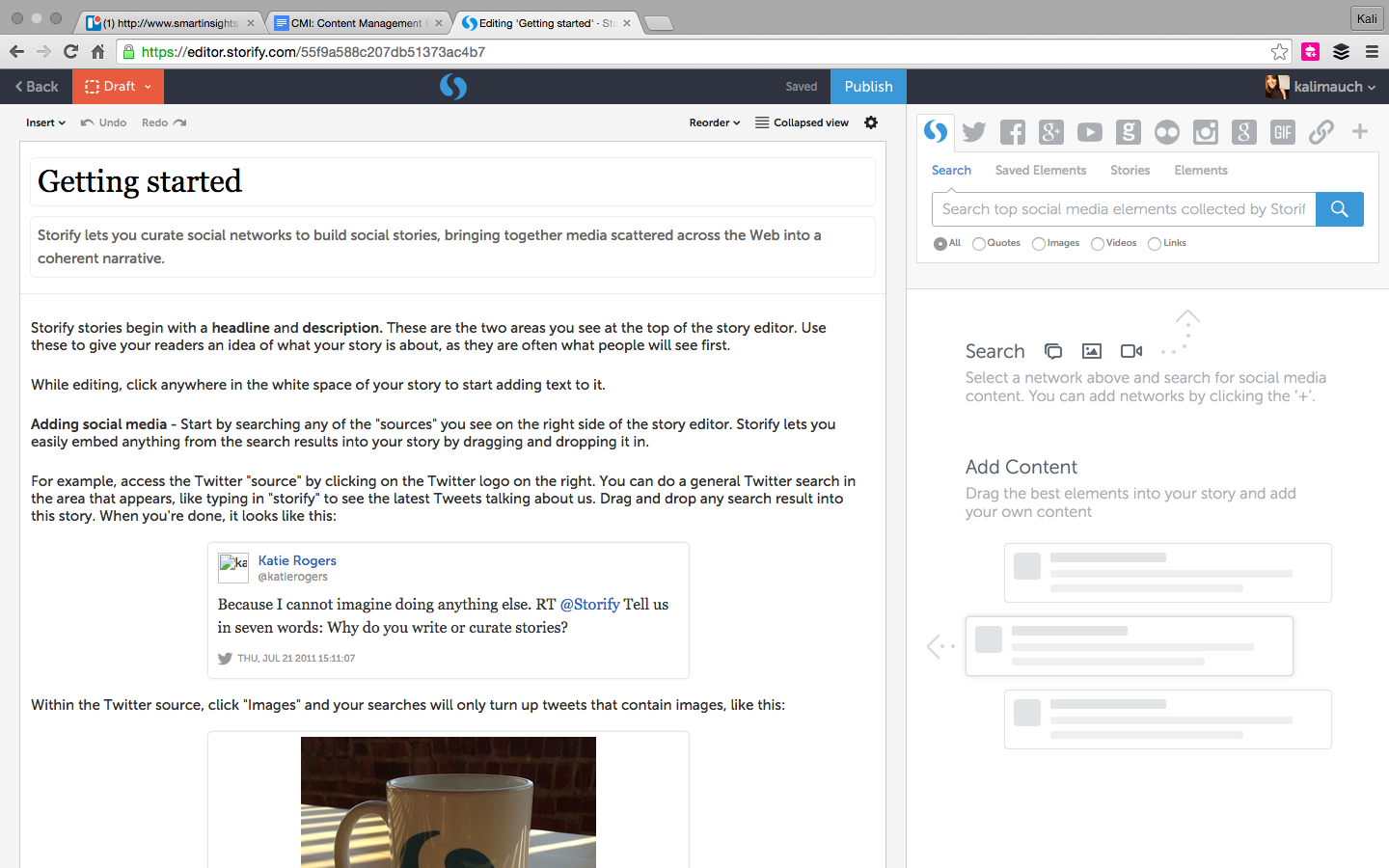Open the Facebook source
1389x868 pixels.
pos(1013,132)
